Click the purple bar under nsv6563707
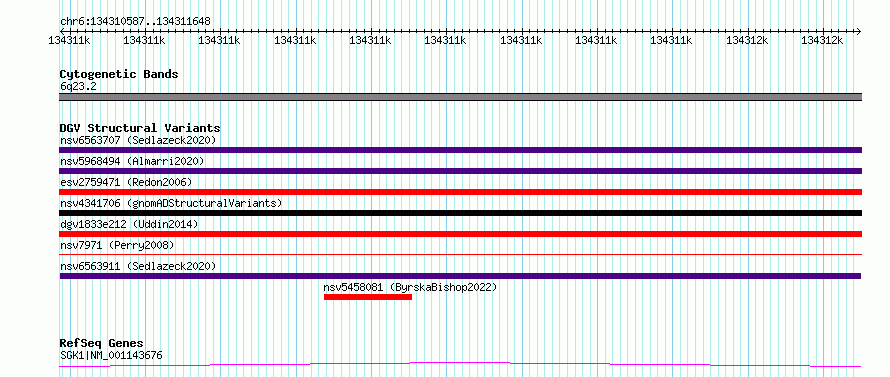 [x=460, y=150]
